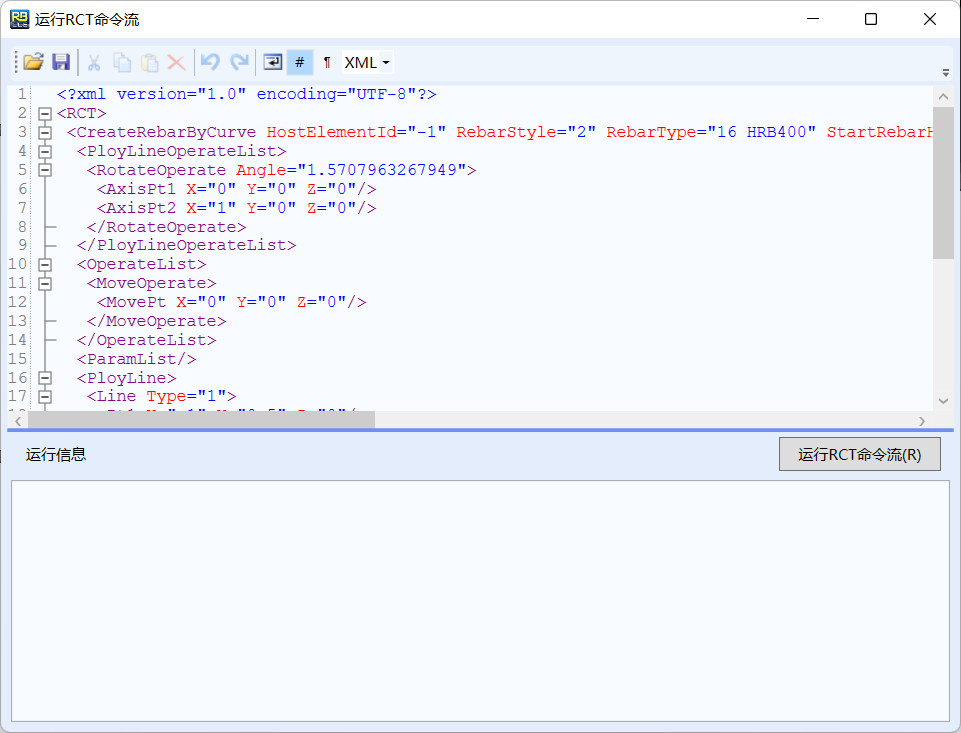Open the XML language dropdown
This screenshot has width=961, height=733.
[x=367, y=62]
